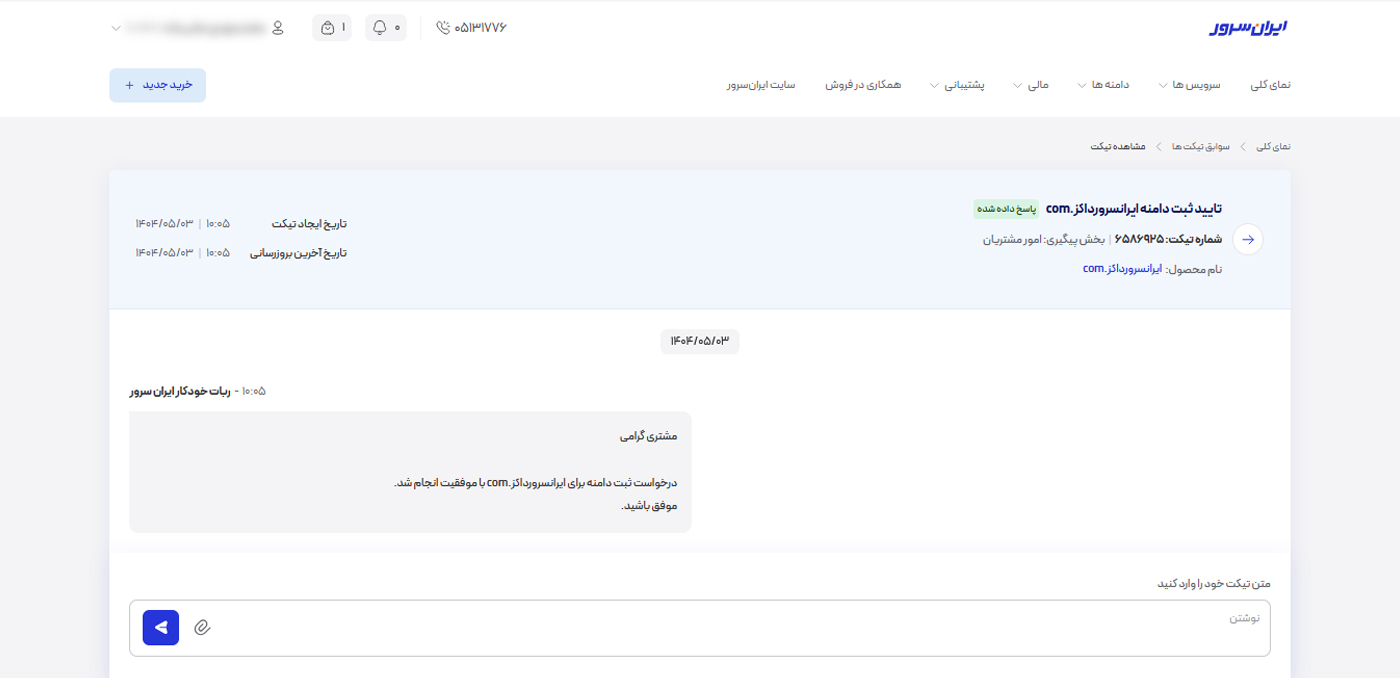Image resolution: width=1400 pixels, height=678 pixels.
Task: Open the shopping bag showing 1 item
Action: [331, 27]
